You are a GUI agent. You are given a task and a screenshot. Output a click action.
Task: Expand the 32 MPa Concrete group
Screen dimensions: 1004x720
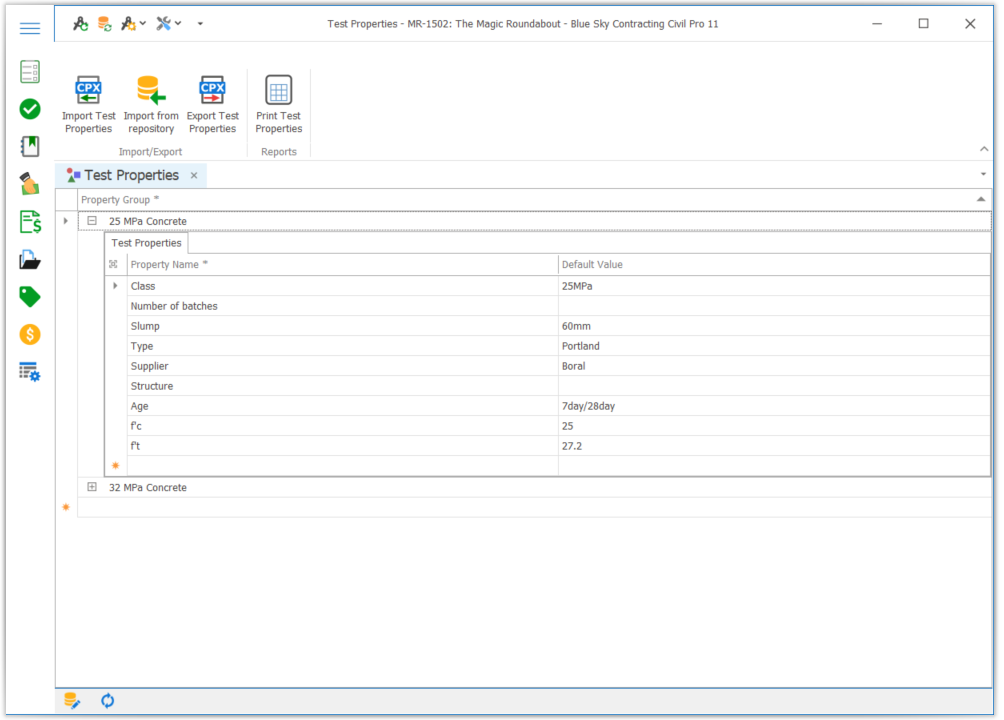click(92, 488)
